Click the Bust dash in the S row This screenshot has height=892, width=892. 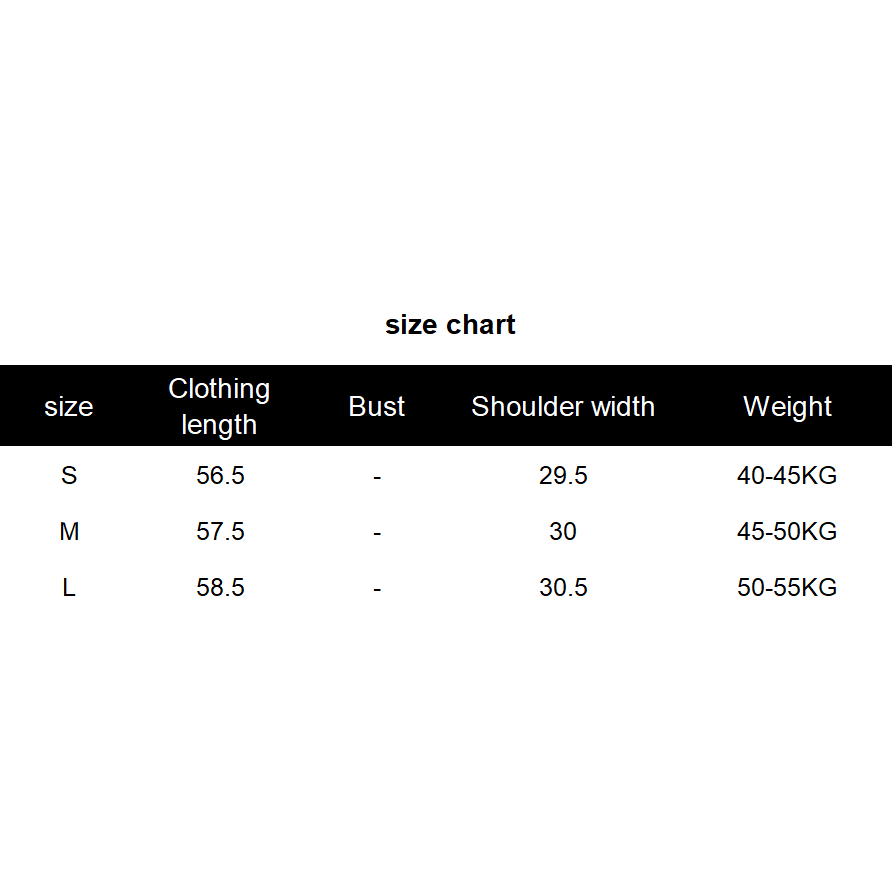(377, 477)
